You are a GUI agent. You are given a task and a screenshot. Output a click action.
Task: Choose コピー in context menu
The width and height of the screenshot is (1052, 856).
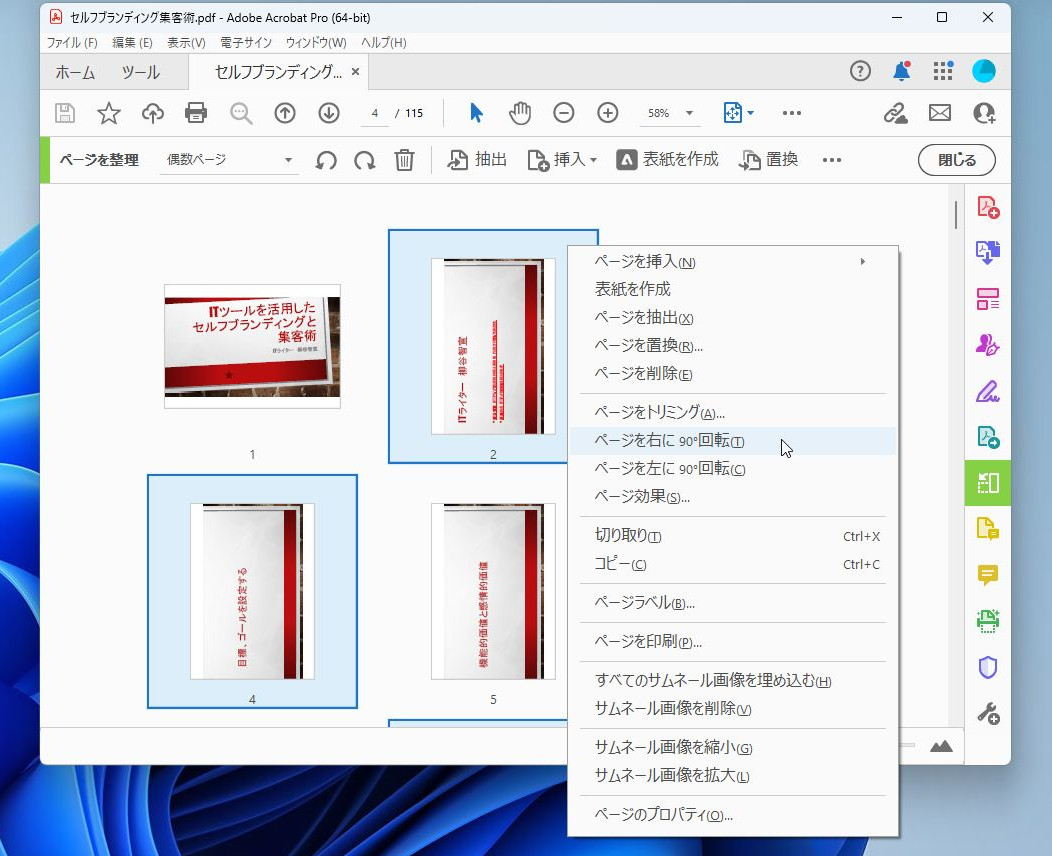click(x=732, y=564)
